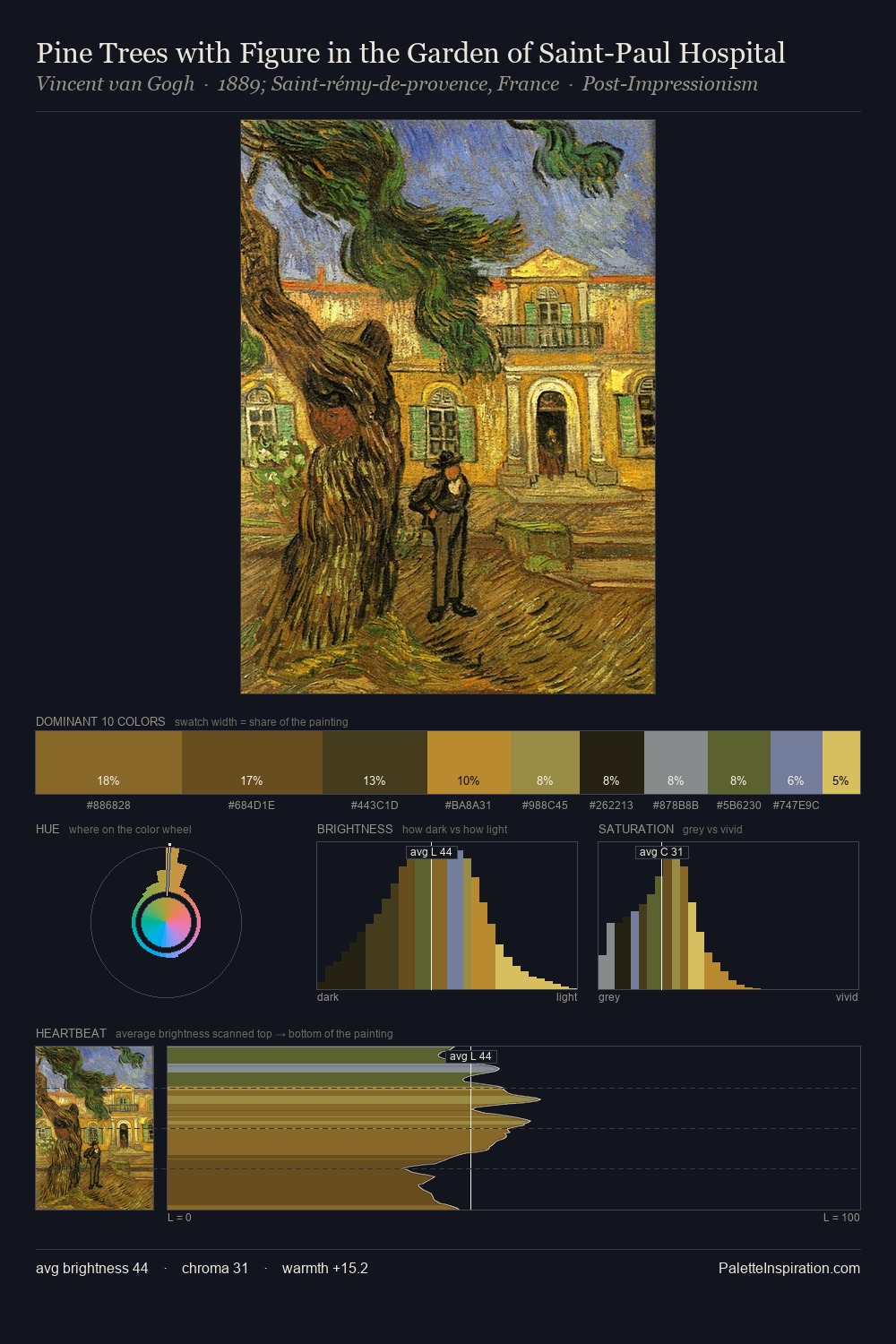The image size is (896, 1344).
Task: Click the 'average brightness scanned top → bottom' caption
Action: coord(254,1034)
